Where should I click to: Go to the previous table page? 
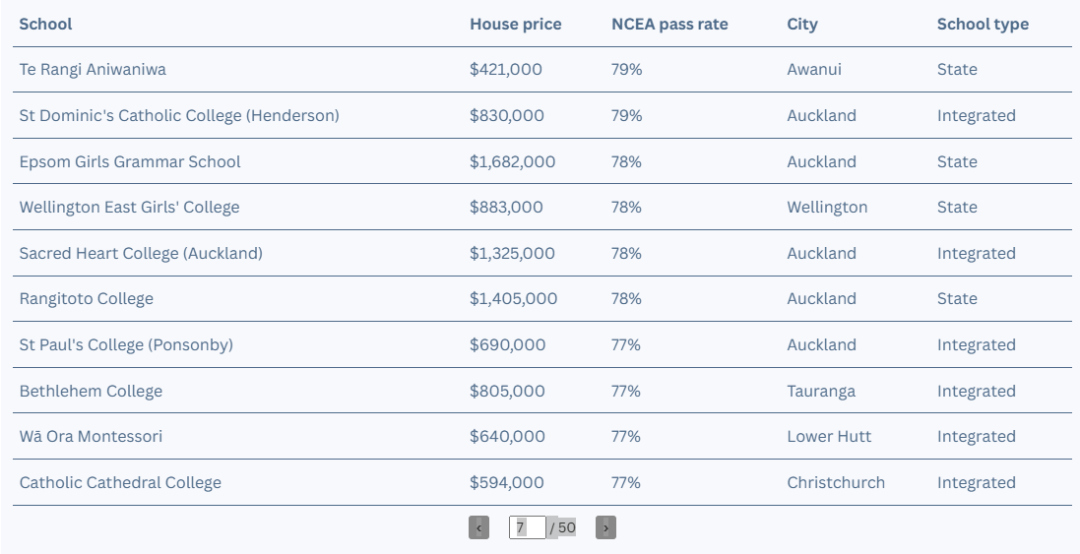[479, 528]
